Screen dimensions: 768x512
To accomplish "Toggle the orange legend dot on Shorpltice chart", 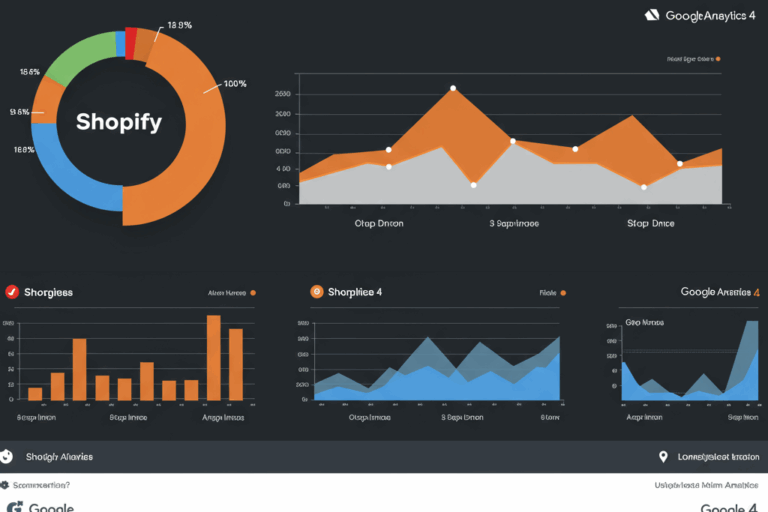I will (563, 293).
